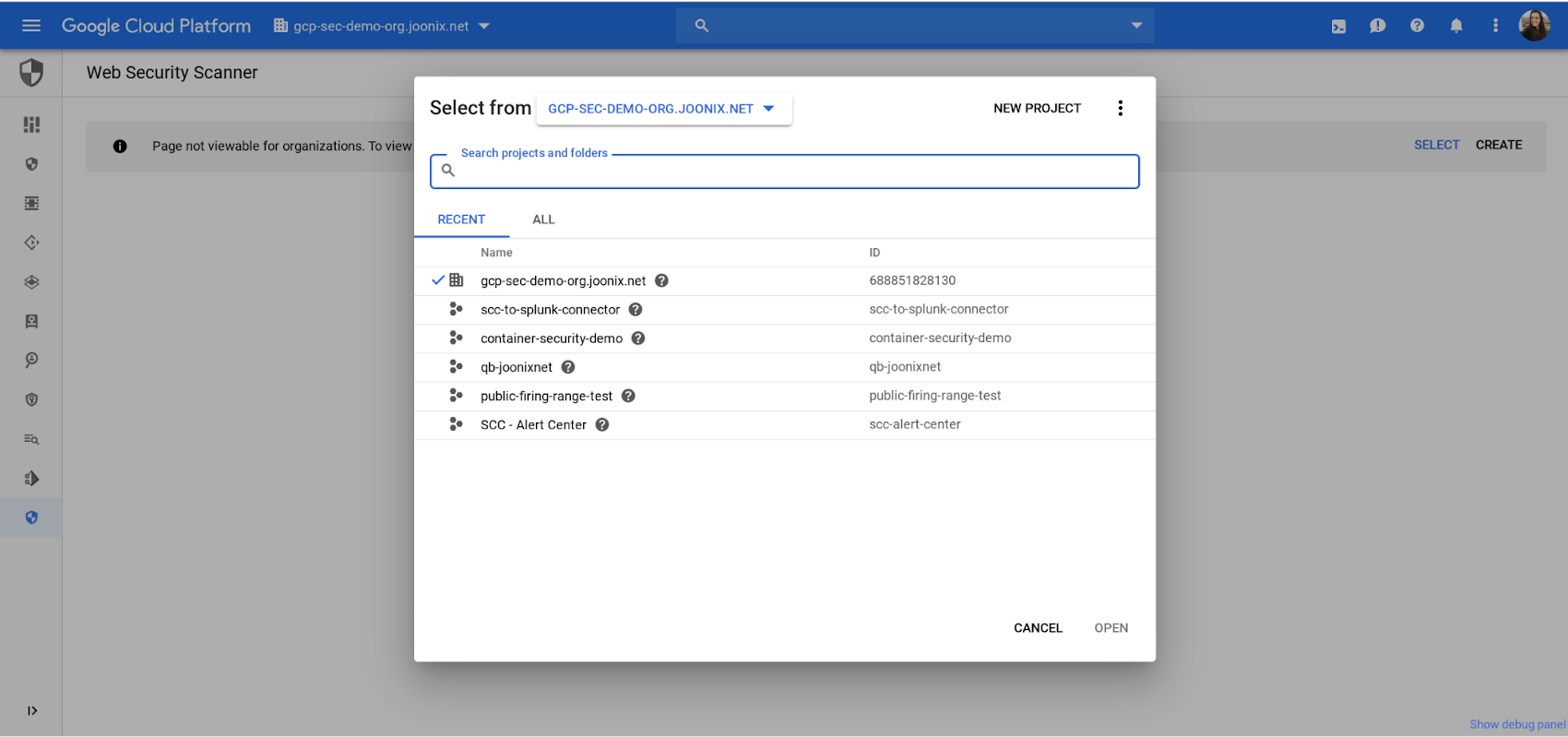Click the project icon beside scc-to-splunk-connector

point(456,309)
